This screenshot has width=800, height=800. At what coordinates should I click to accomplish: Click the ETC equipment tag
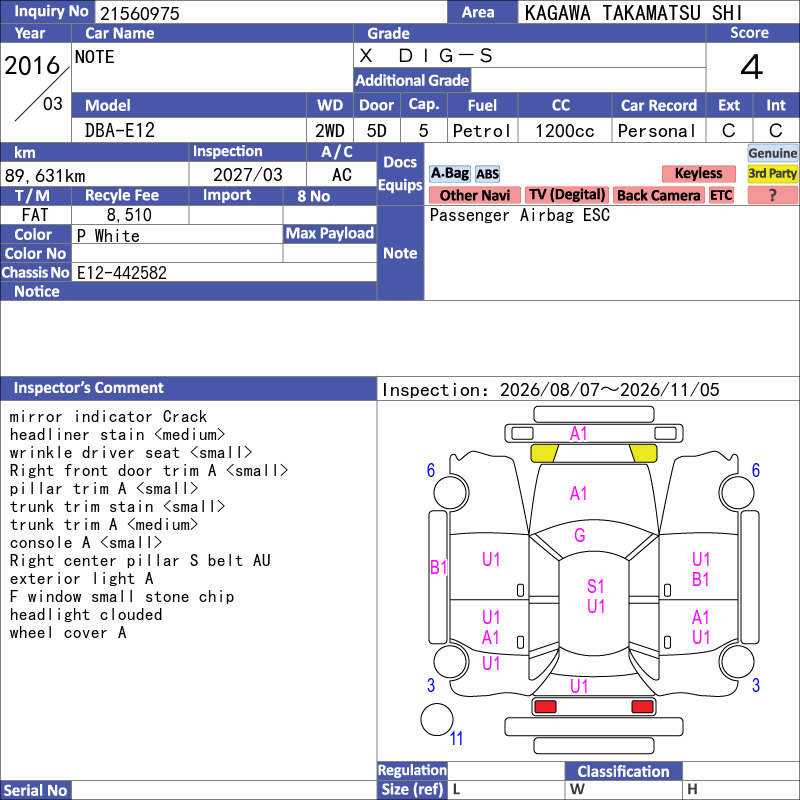721,195
